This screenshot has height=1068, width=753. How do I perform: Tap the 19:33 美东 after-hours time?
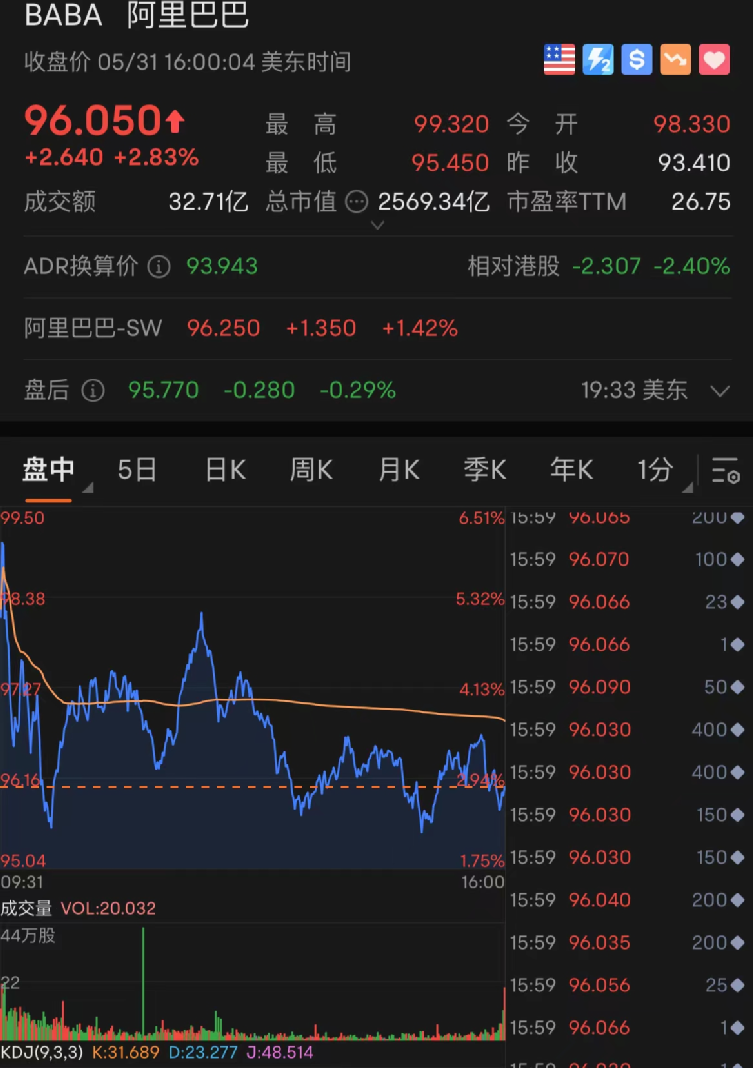click(634, 390)
